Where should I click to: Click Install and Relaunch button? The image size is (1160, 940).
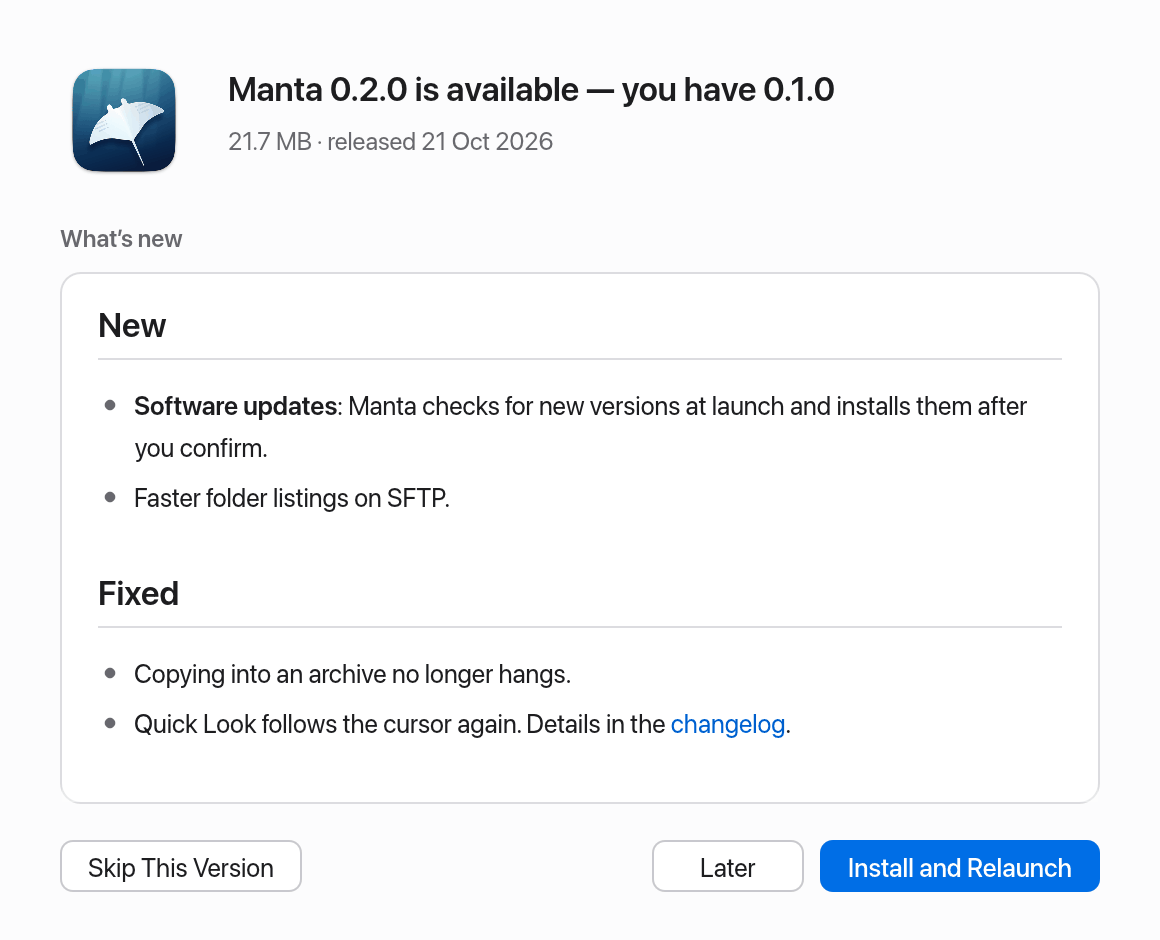tap(960, 866)
